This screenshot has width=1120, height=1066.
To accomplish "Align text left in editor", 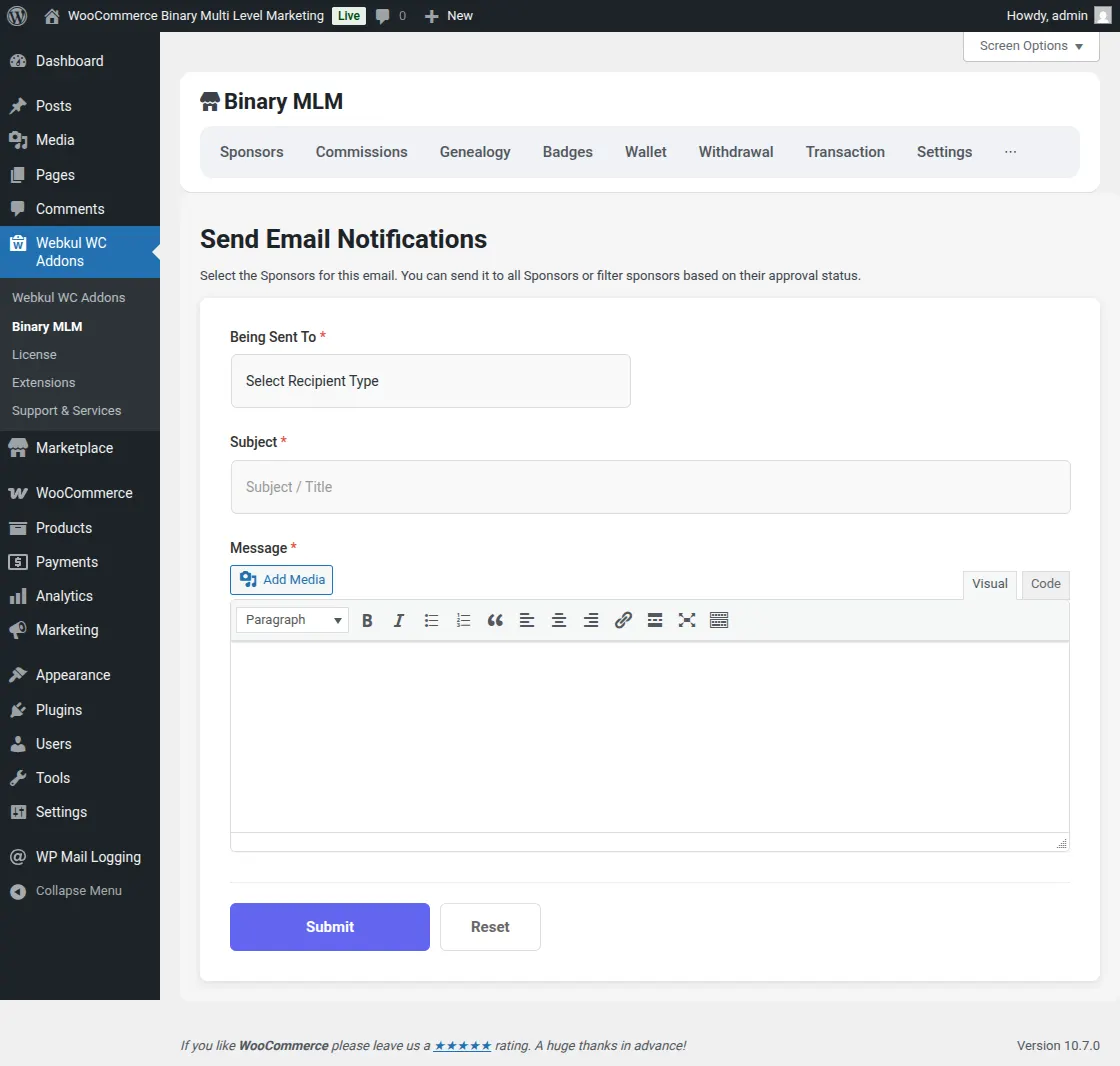I will 526,620.
